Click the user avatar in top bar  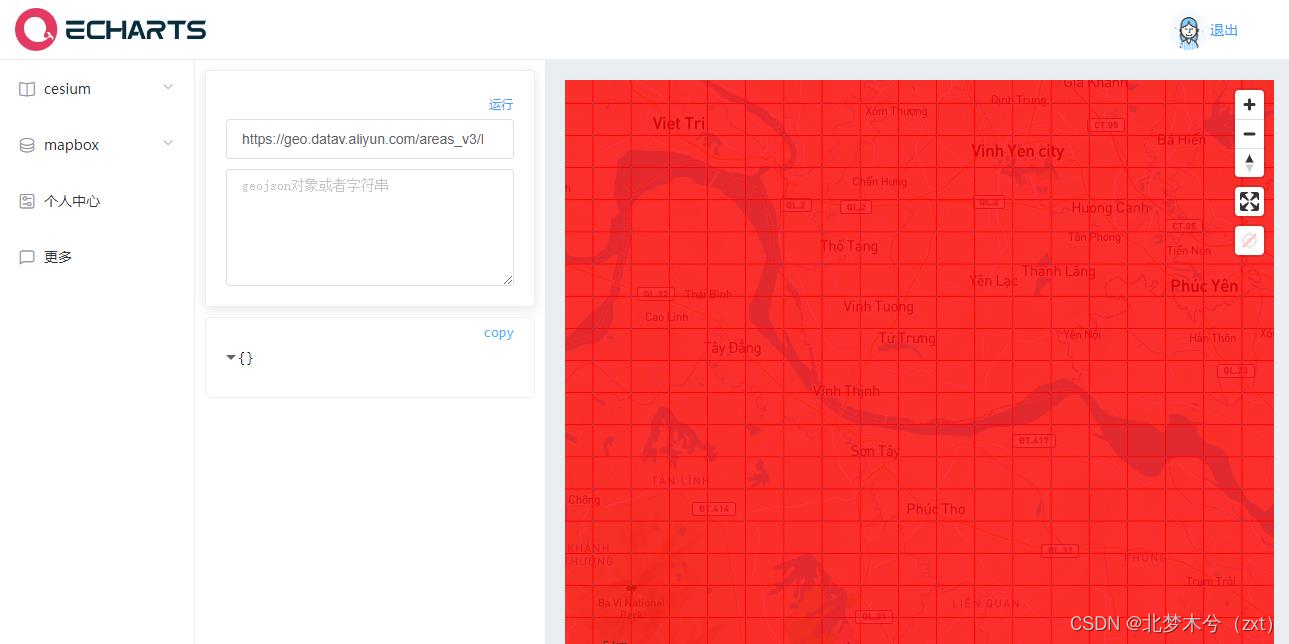coord(1188,31)
